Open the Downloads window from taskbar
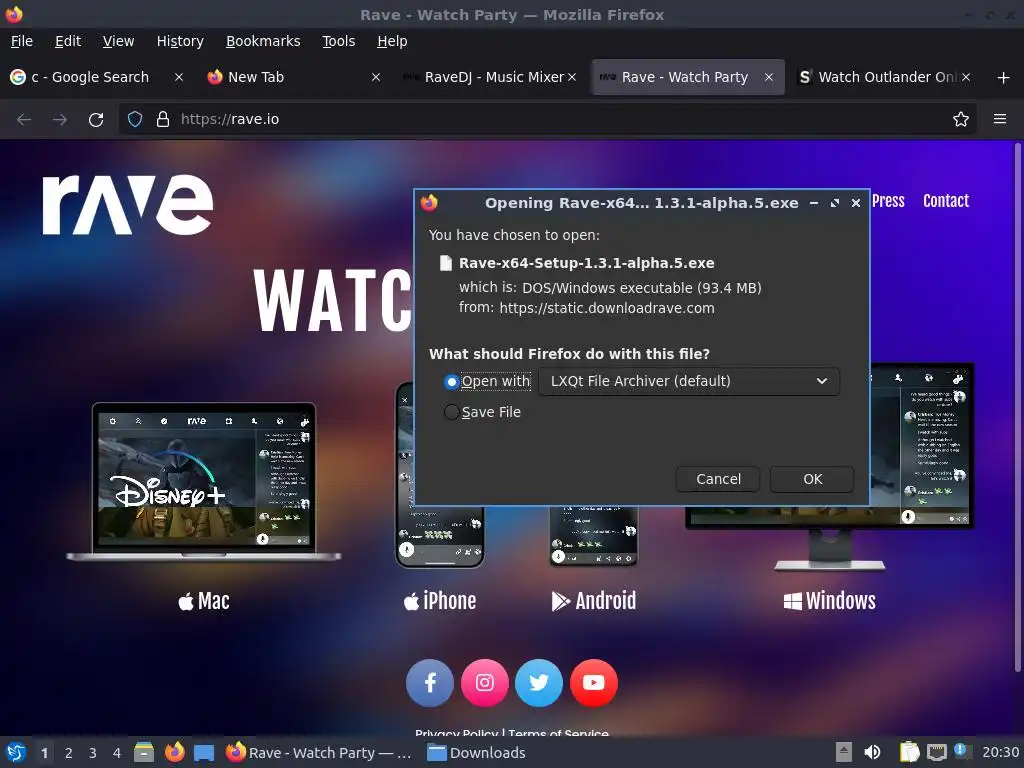The width and height of the screenshot is (1024, 768). (476, 753)
